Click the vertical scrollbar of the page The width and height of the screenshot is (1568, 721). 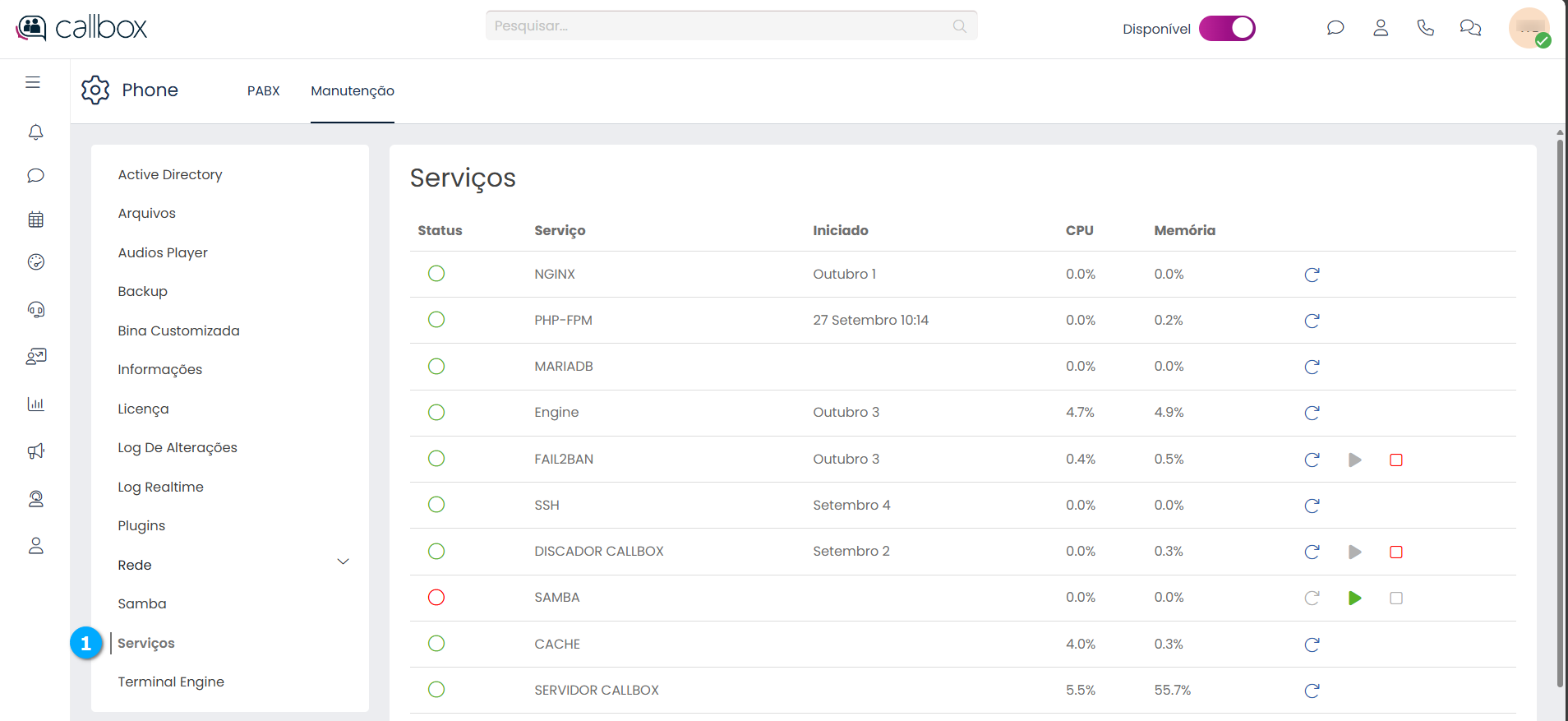point(1559,411)
